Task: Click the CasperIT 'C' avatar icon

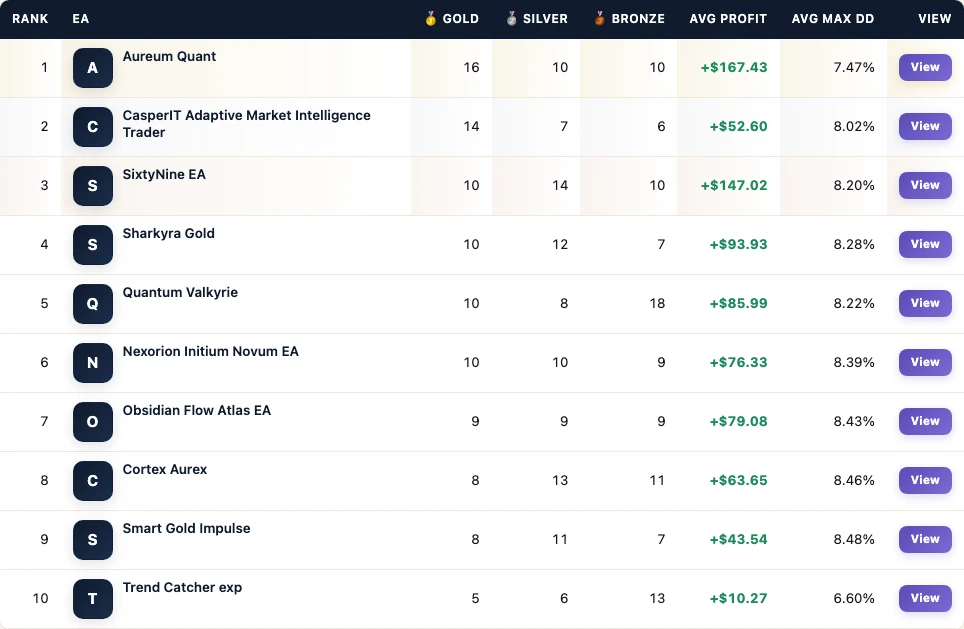Action: click(93, 127)
